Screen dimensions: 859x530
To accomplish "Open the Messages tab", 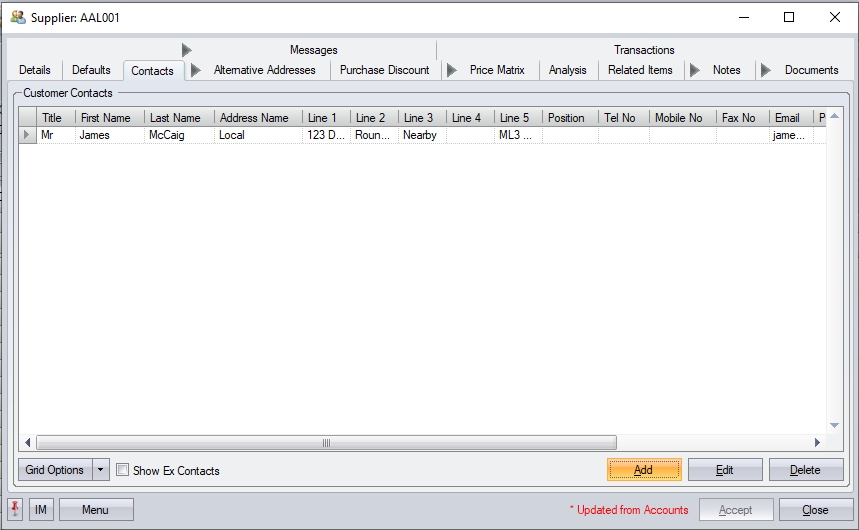I will click(313, 50).
